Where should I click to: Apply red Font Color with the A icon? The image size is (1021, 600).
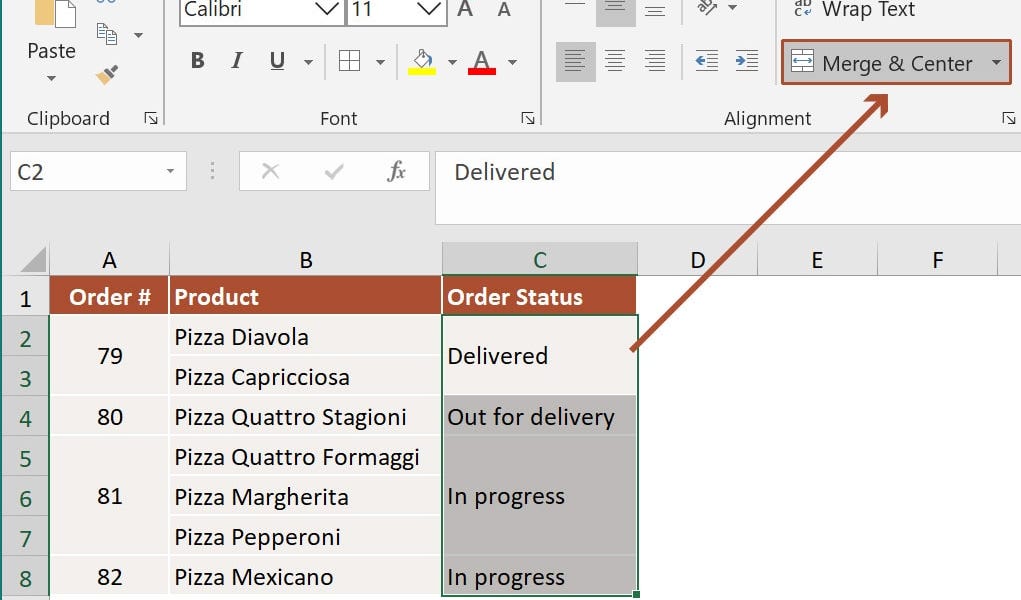coord(482,60)
